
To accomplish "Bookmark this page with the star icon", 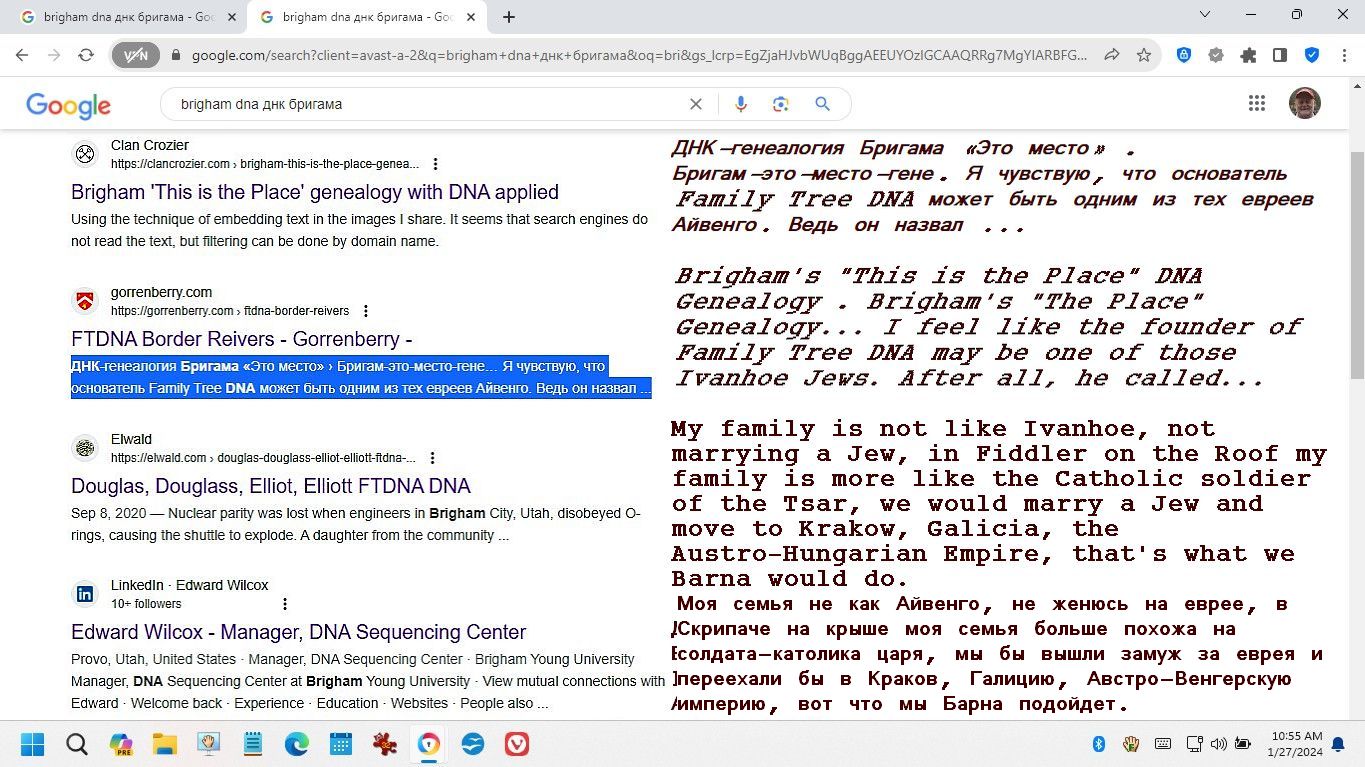I will tap(1144, 56).
